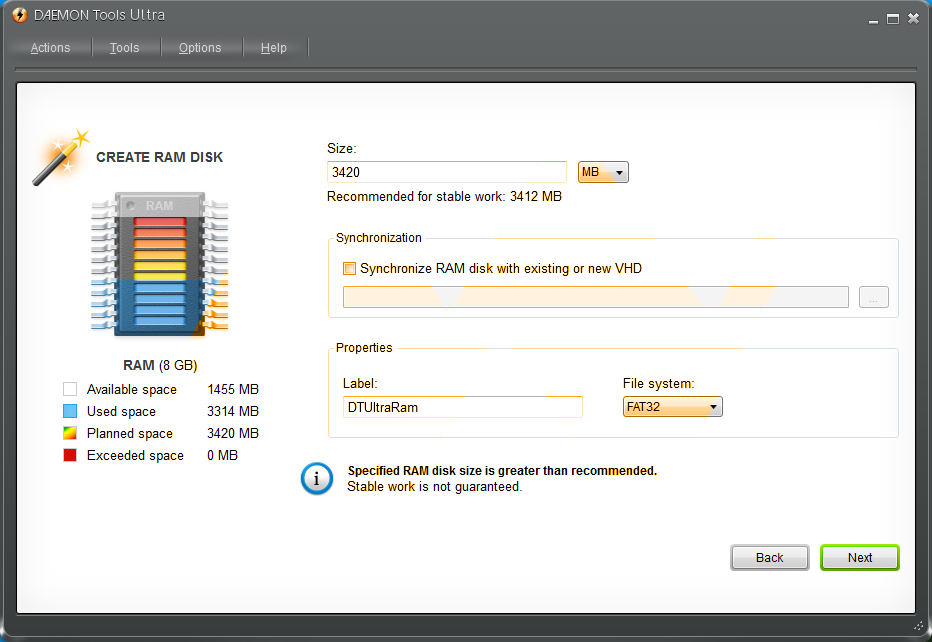Open the File system dropdown showing FAT32
This screenshot has height=642, width=932.
tap(672, 406)
